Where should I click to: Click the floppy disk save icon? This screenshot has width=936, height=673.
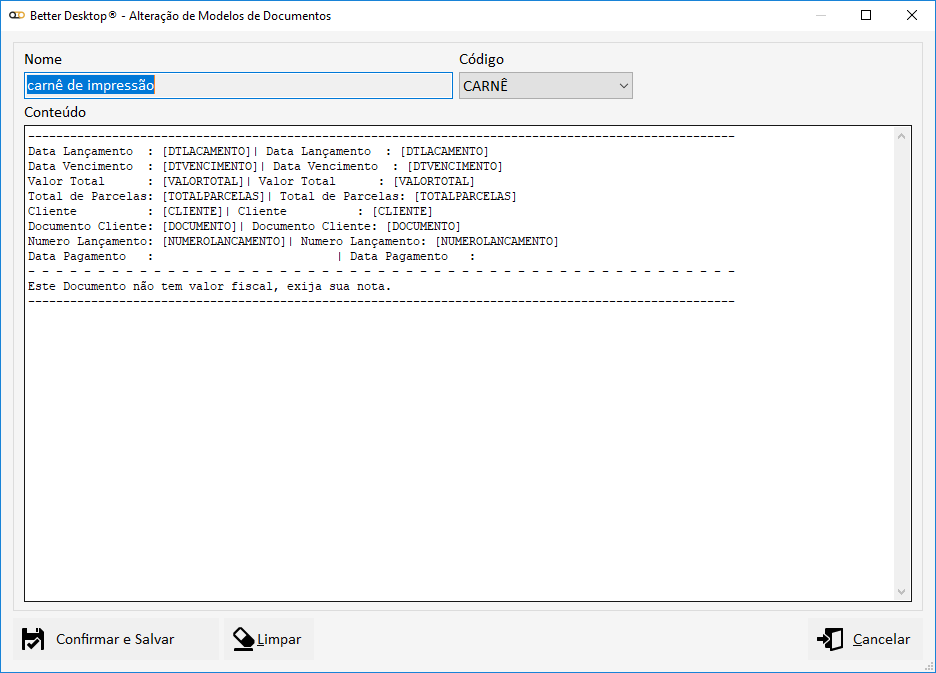coord(33,639)
